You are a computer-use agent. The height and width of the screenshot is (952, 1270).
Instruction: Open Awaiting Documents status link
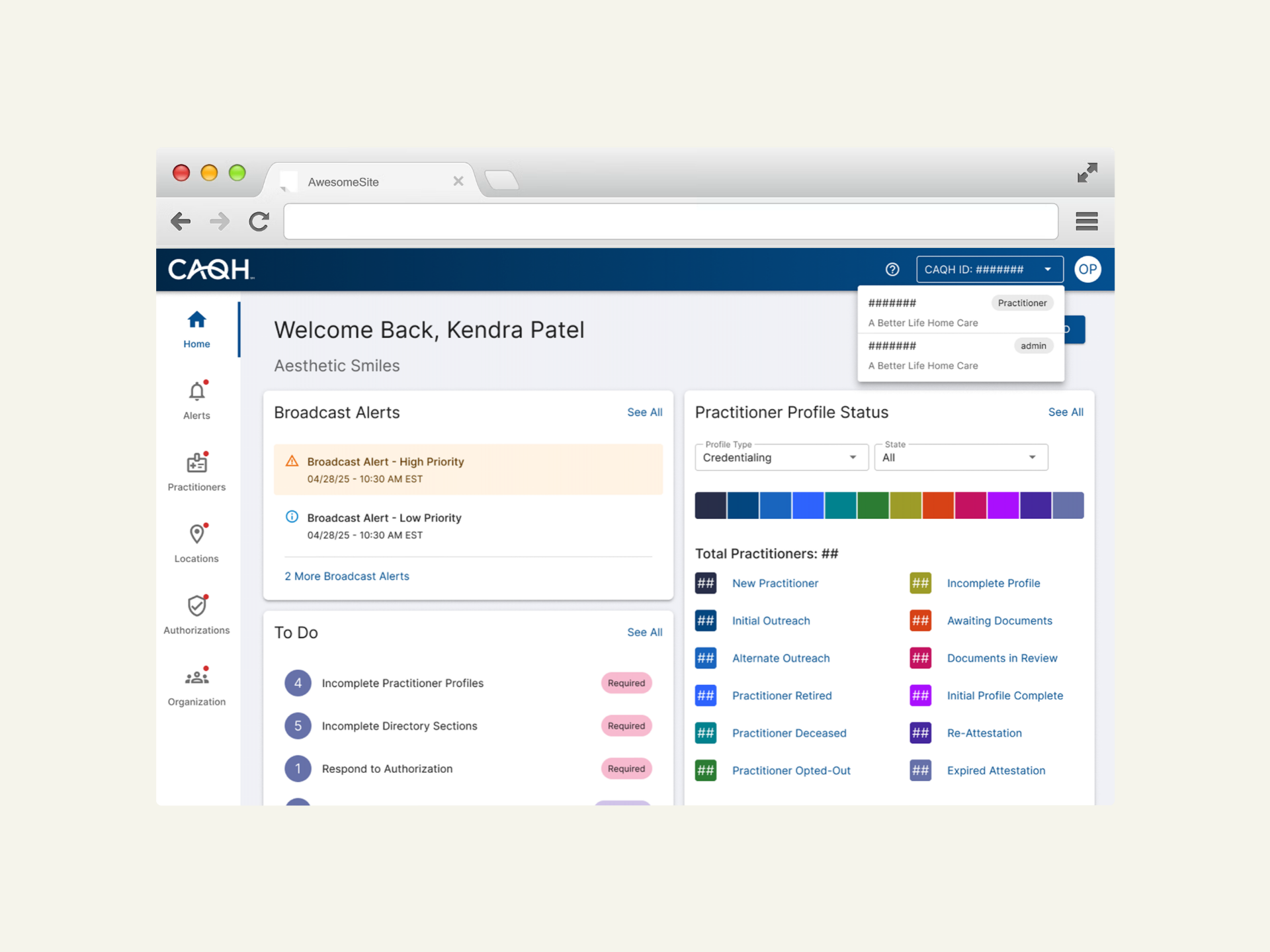[999, 621]
